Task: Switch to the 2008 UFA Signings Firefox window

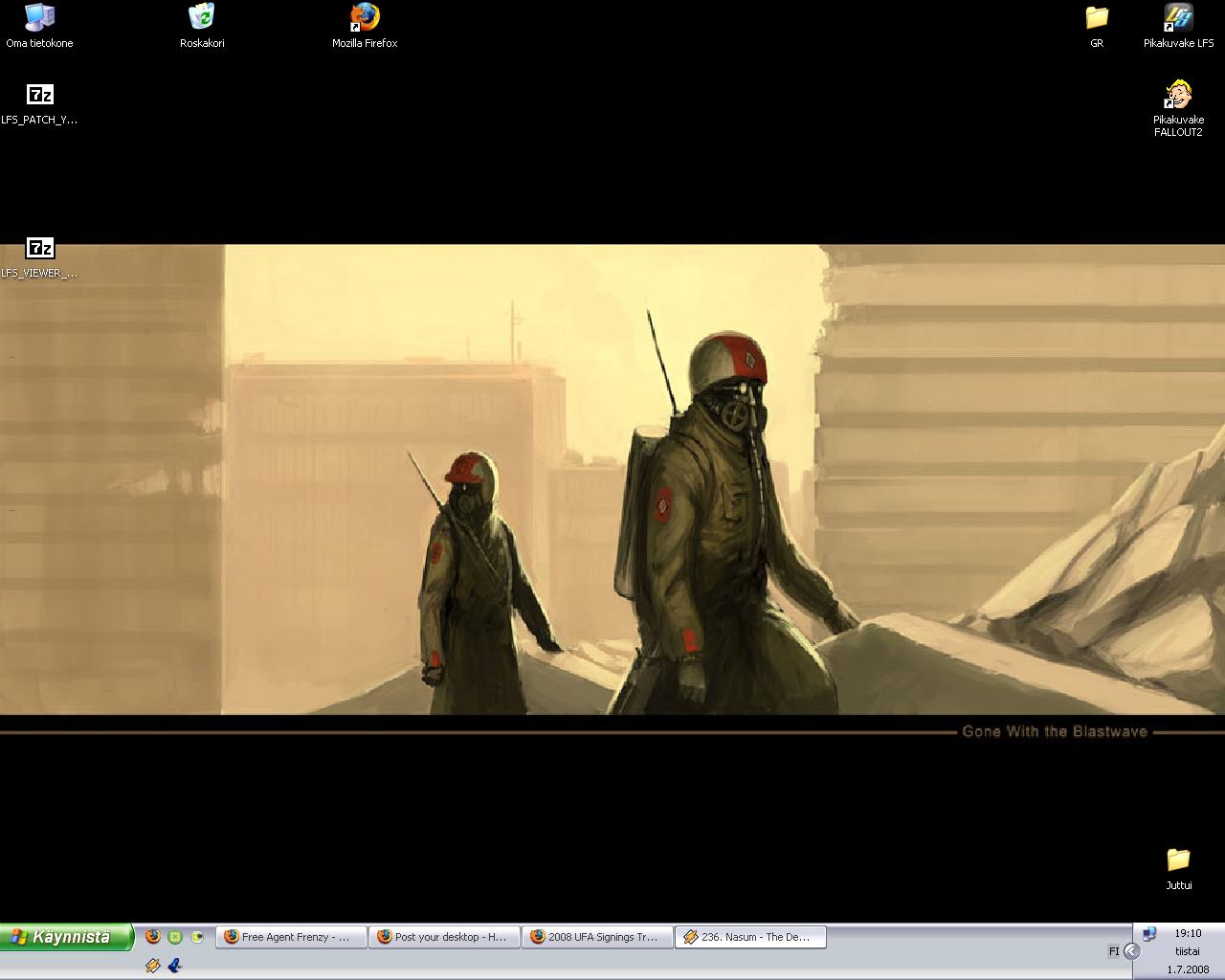Action: [598, 937]
